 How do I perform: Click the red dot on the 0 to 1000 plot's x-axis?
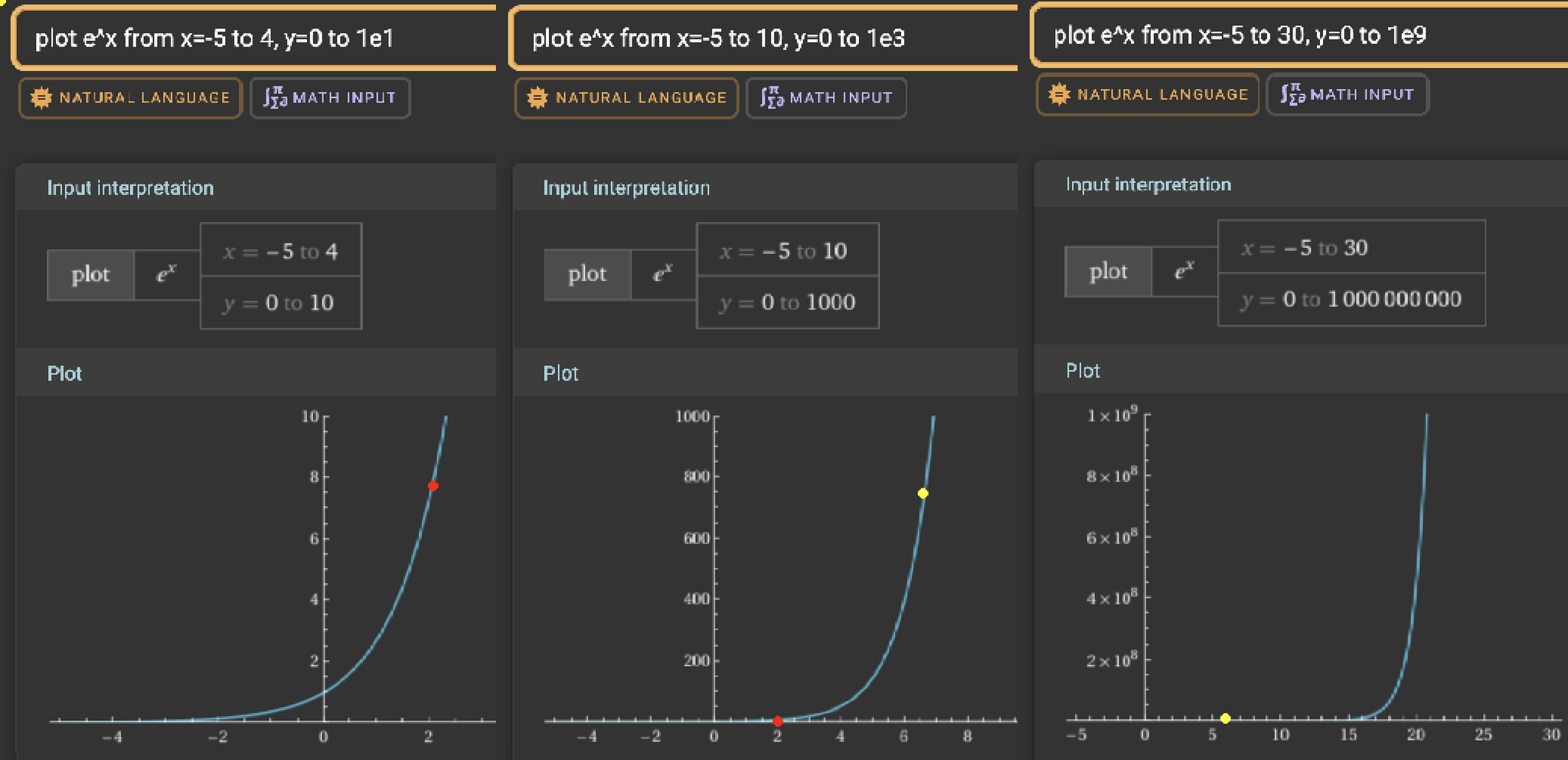(778, 721)
